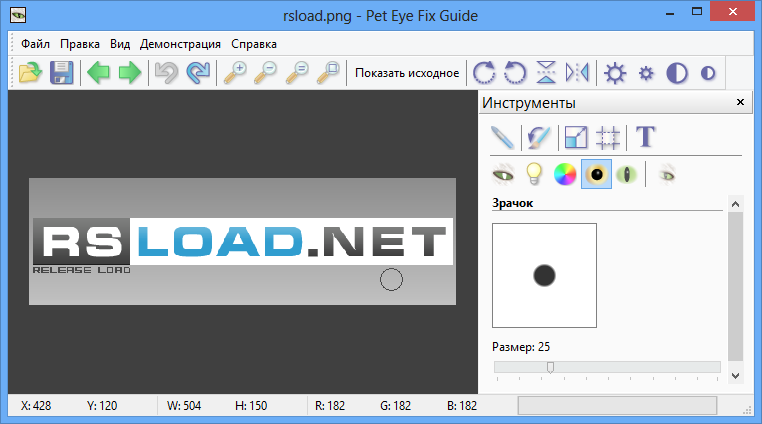Screen dimensions: 762x424
Task: Select the color wheel tool
Action: point(565,174)
